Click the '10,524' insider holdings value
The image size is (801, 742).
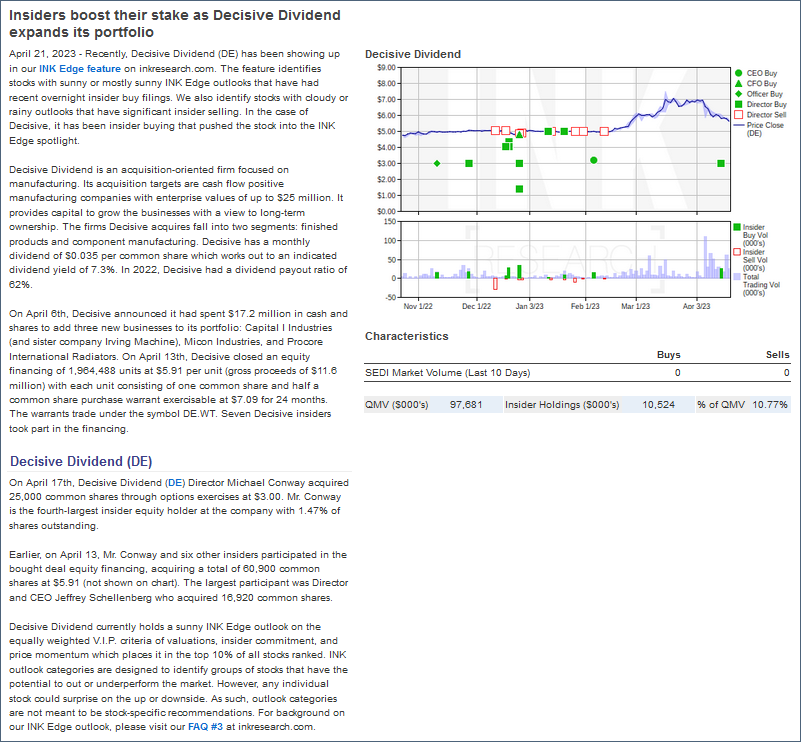pos(658,405)
